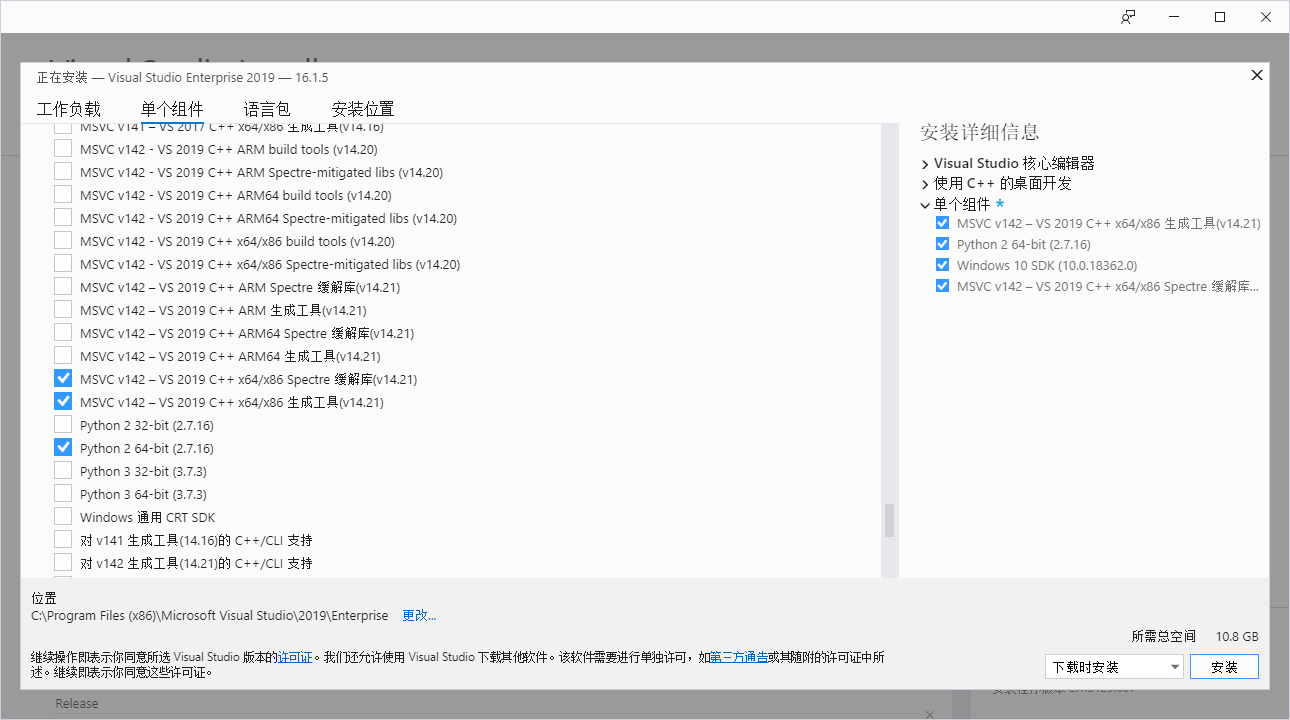1290x720 pixels.
Task: Click the 安装详细信息 heading
Action: pos(979,132)
